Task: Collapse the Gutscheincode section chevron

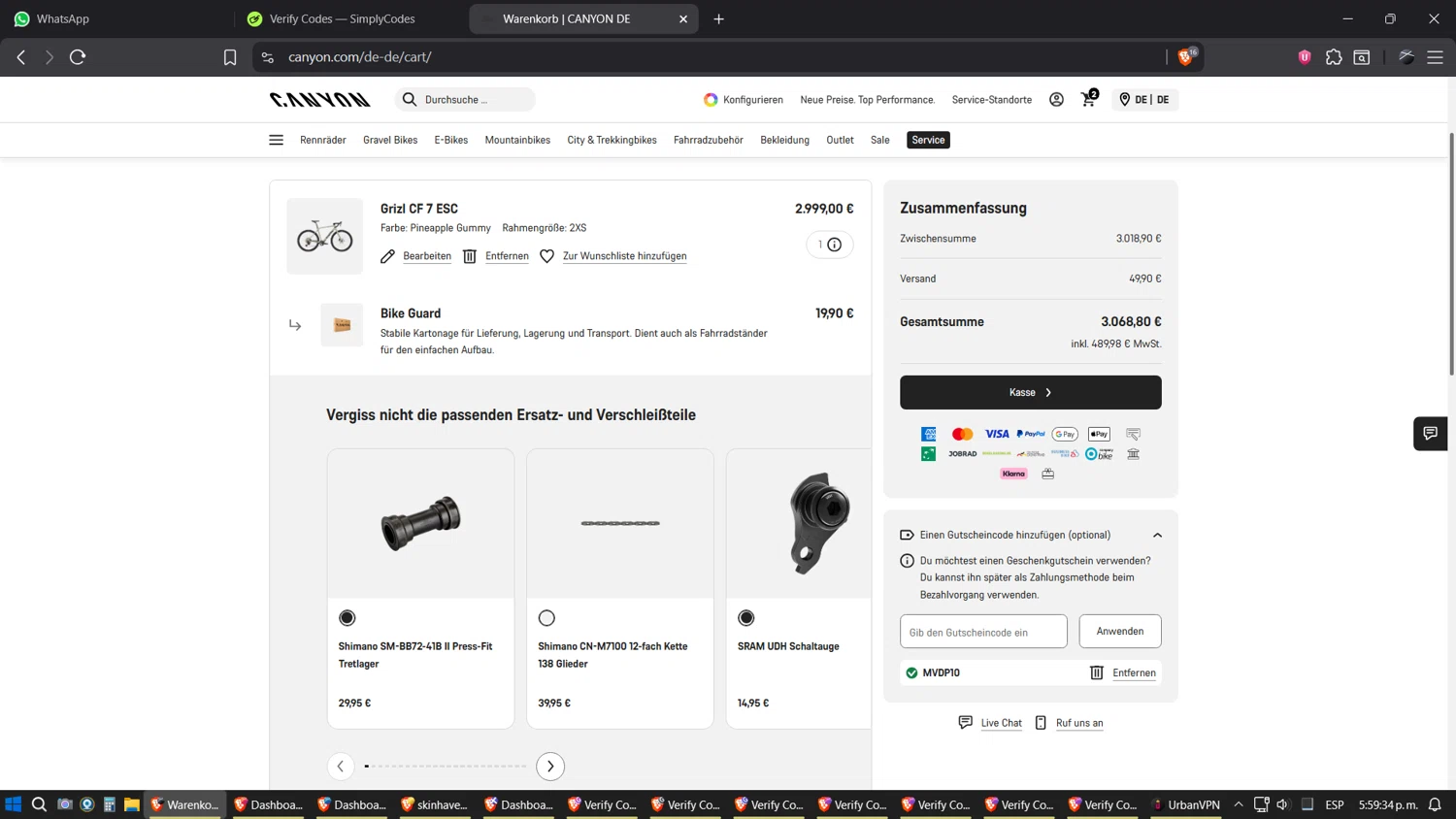Action: pyautogui.click(x=1157, y=536)
